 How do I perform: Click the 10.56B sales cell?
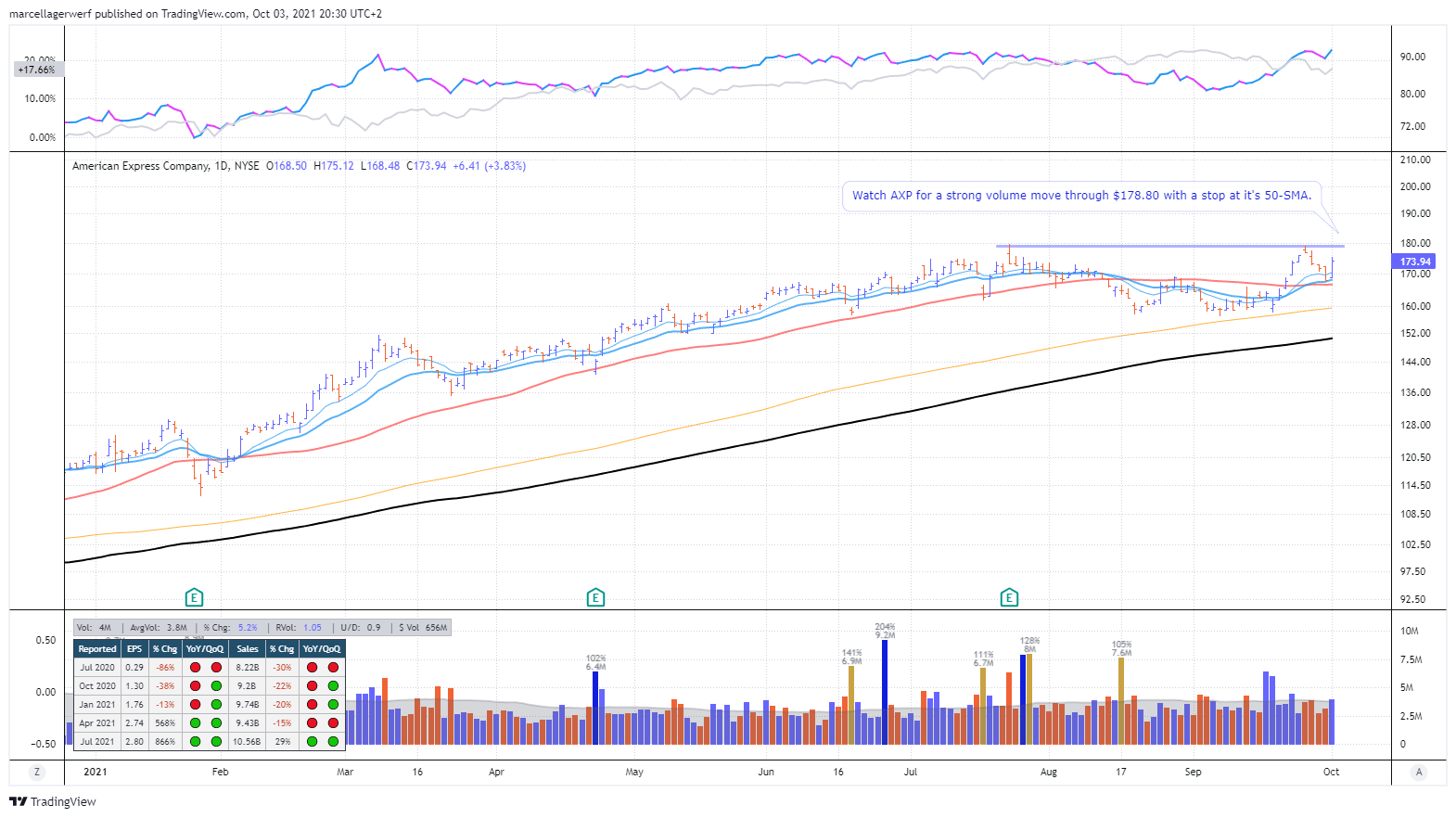pos(247,742)
